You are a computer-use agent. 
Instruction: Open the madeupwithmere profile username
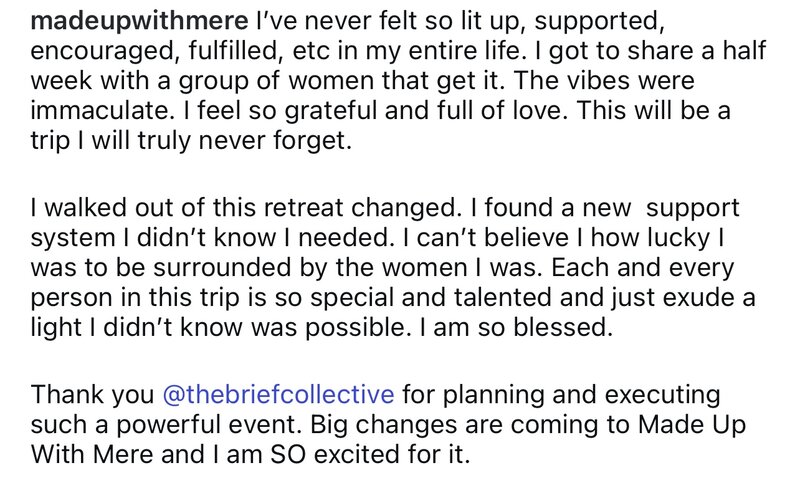(x=139, y=21)
